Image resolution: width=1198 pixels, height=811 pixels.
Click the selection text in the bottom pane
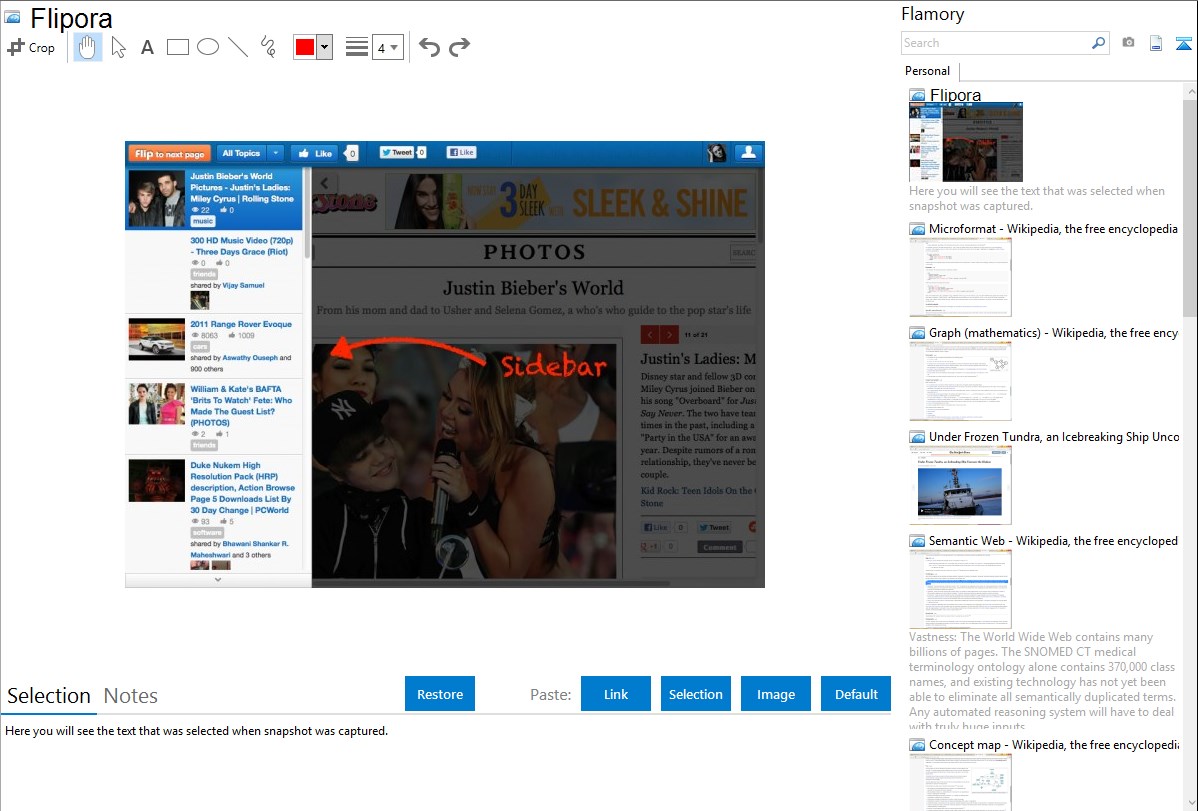pos(196,731)
